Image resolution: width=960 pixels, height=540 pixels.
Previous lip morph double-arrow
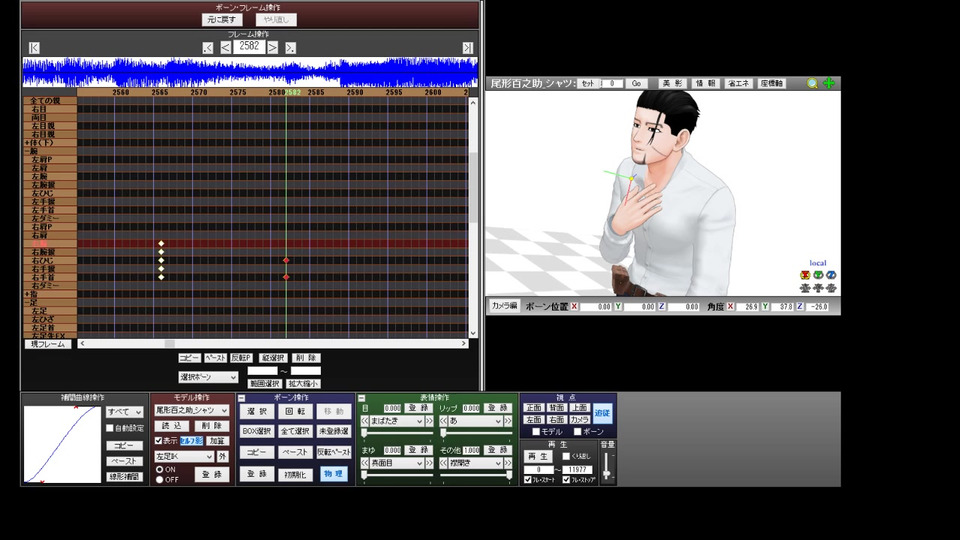[x=444, y=421]
